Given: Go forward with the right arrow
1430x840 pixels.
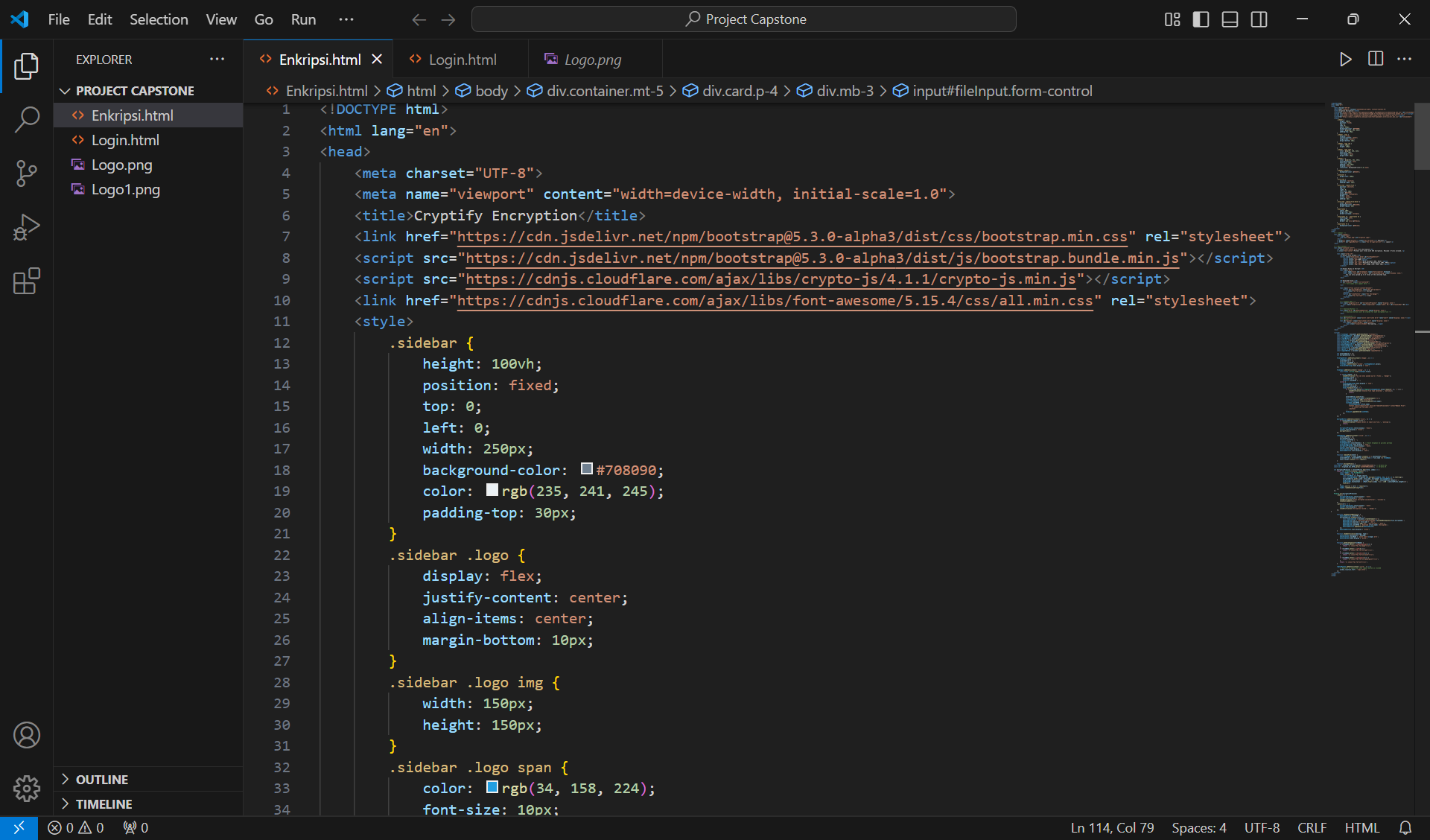Looking at the screenshot, I should 448,19.
